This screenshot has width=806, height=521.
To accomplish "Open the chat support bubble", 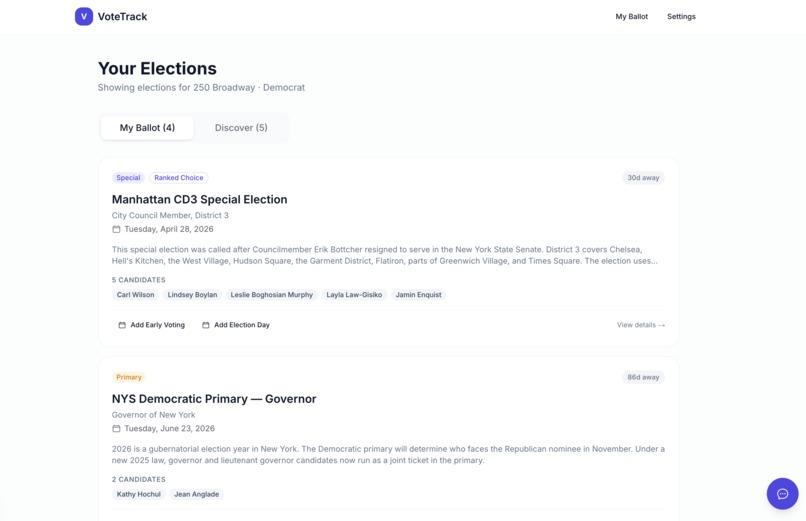I will pyautogui.click(x=782, y=494).
